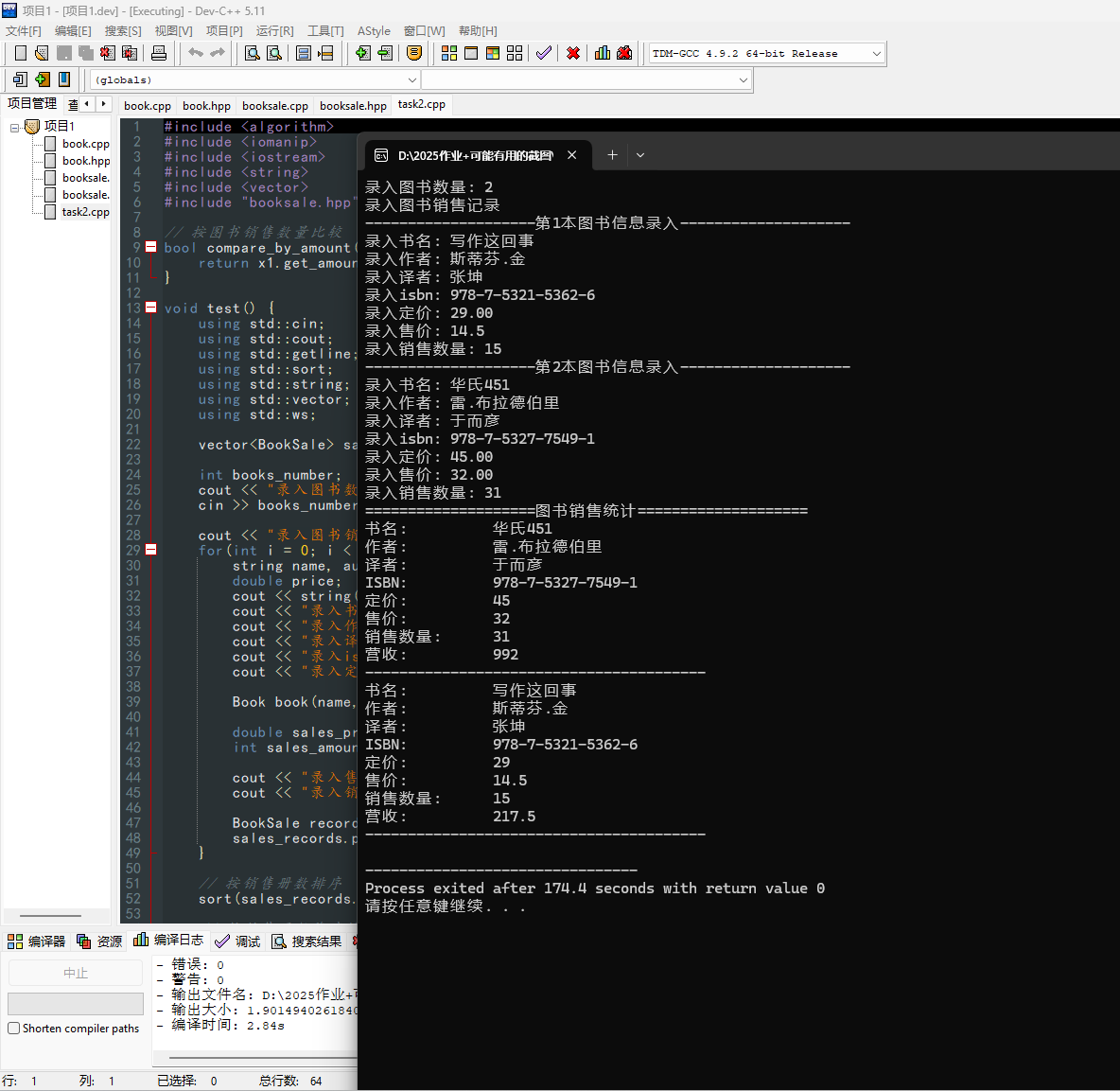The height and width of the screenshot is (1091, 1120).
Task: Click the first icon in the second toolbar row
Action: (20, 79)
